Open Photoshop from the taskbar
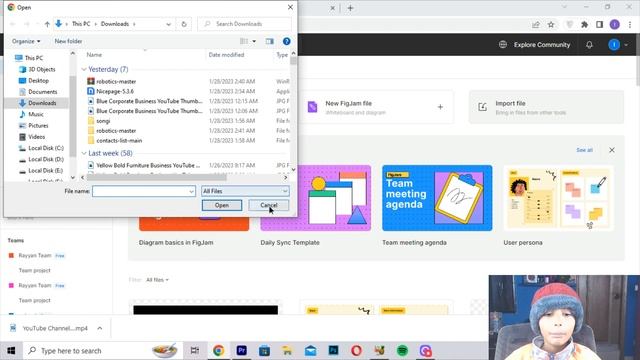Image resolution: width=640 pixels, height=360 pixels. pos(333,351)
